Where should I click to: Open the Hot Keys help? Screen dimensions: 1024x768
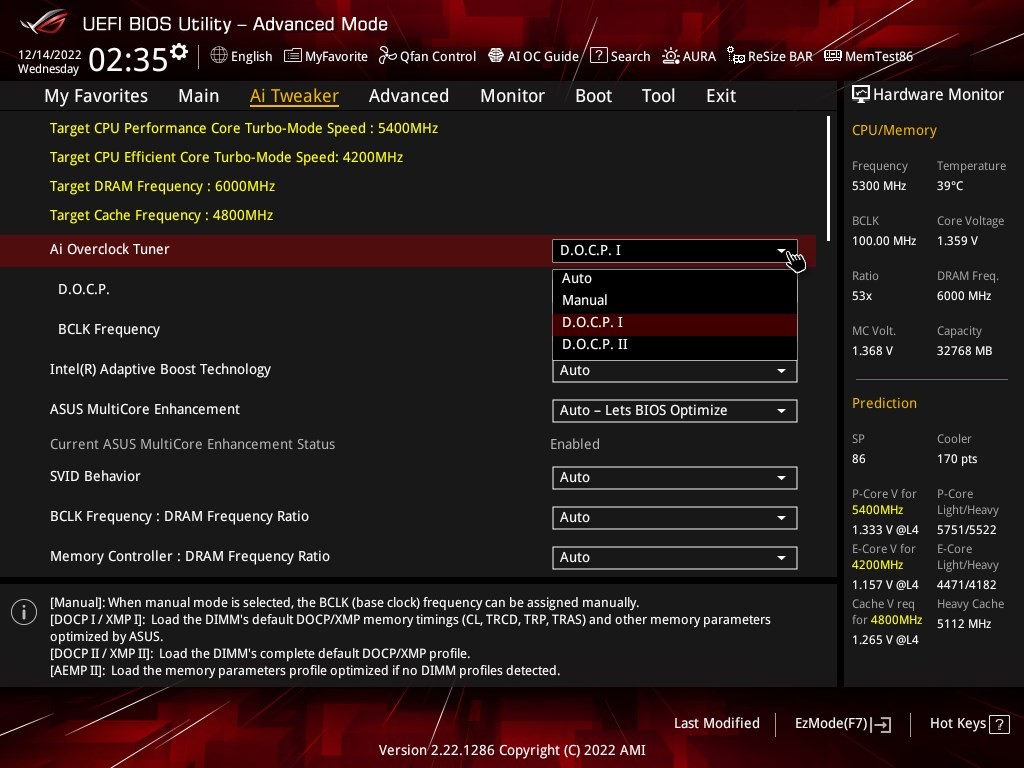(x=958, y=723)
